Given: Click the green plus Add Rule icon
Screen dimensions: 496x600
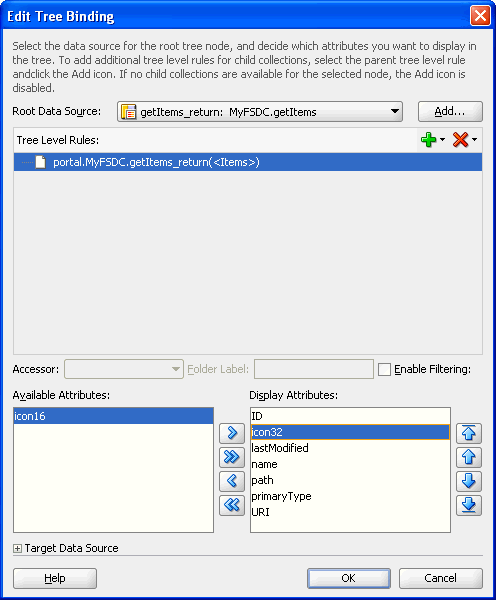Looking at the screenshot, I should (x=428, y=140).
